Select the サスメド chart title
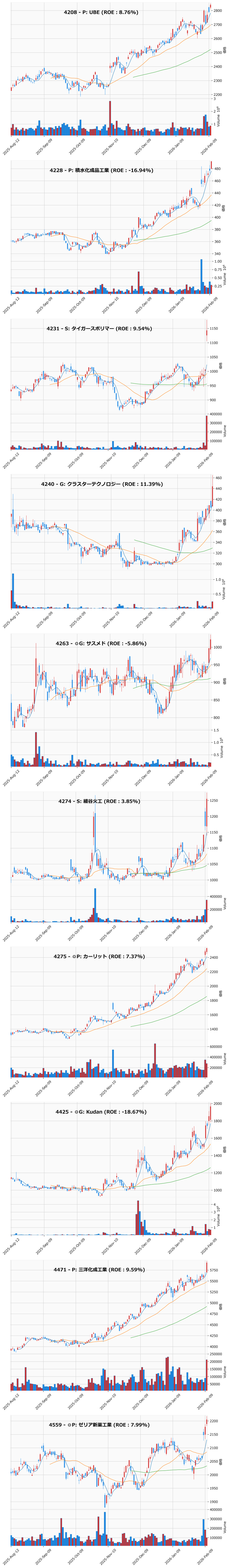229x1568 pixels. click(101, 643)
